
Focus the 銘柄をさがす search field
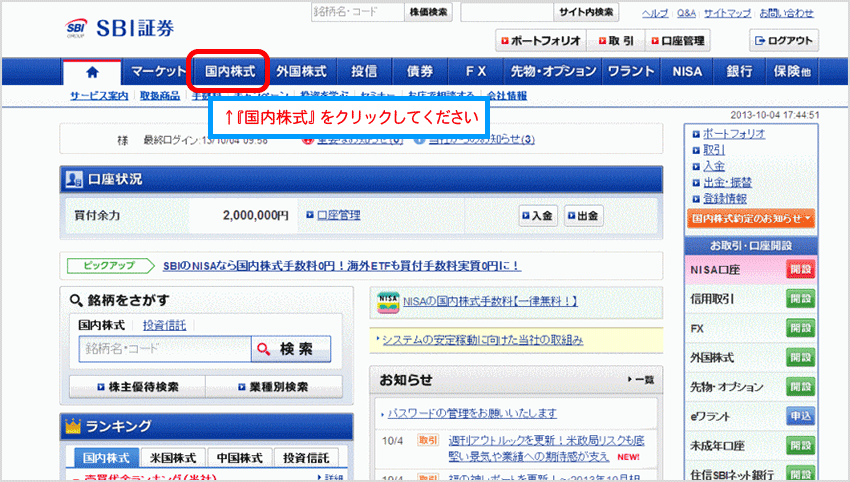coord(165,349)
